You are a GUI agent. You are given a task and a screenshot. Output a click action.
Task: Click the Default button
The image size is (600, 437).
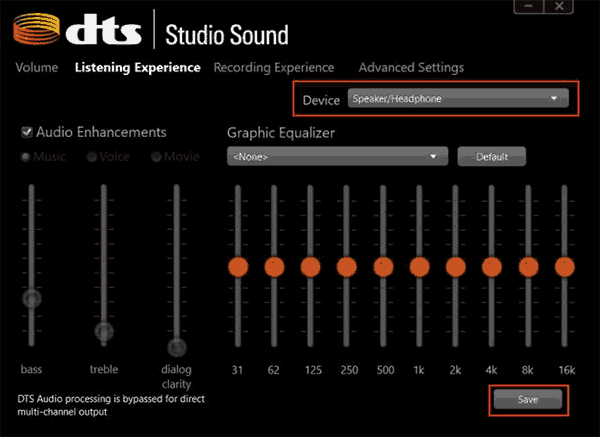(492, 157)
